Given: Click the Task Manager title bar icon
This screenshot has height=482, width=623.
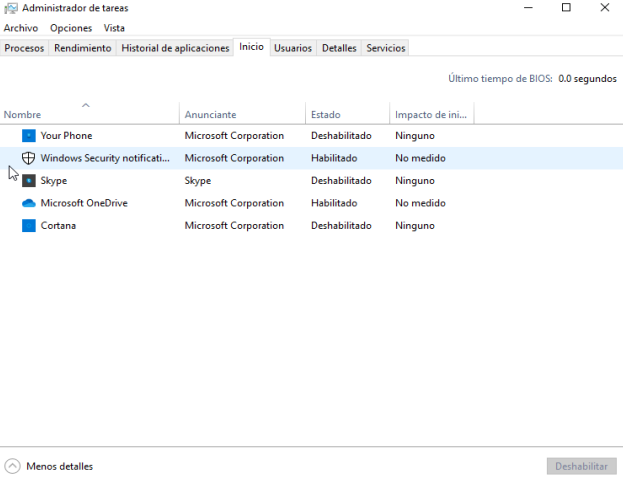Looking at the screenshot, I should point(11,9).
